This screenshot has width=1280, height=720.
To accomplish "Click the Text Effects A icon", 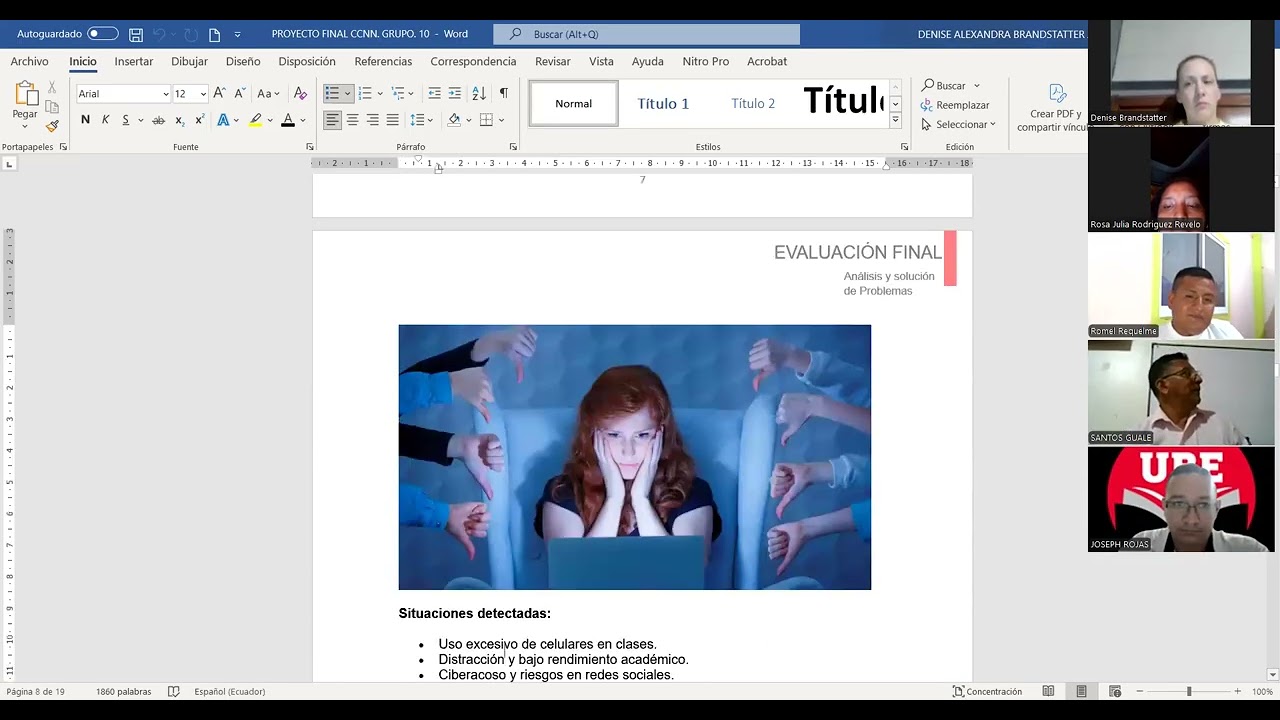I will (223, 120).
